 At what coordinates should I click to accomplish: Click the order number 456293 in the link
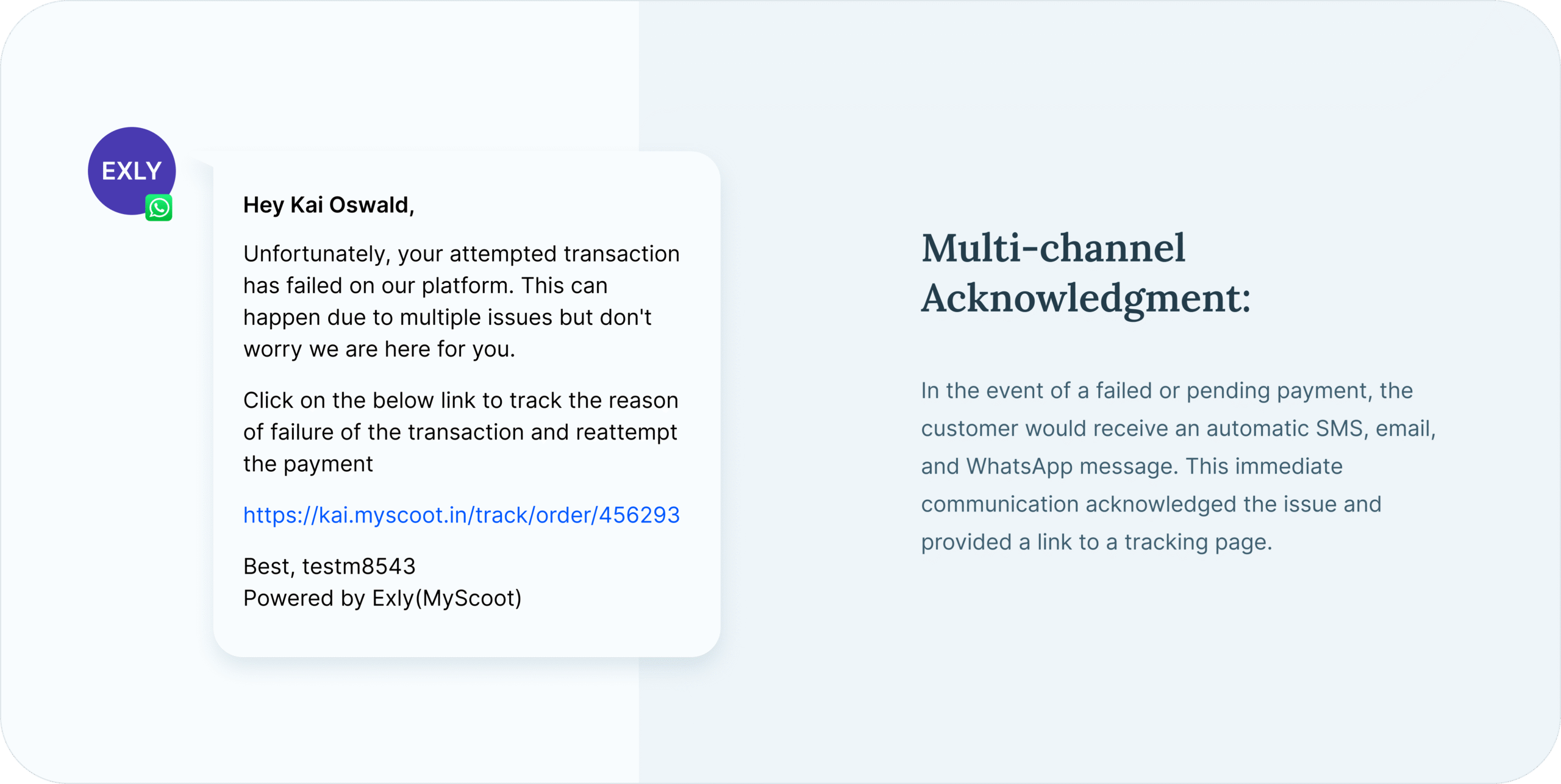(x=639, y=515)
